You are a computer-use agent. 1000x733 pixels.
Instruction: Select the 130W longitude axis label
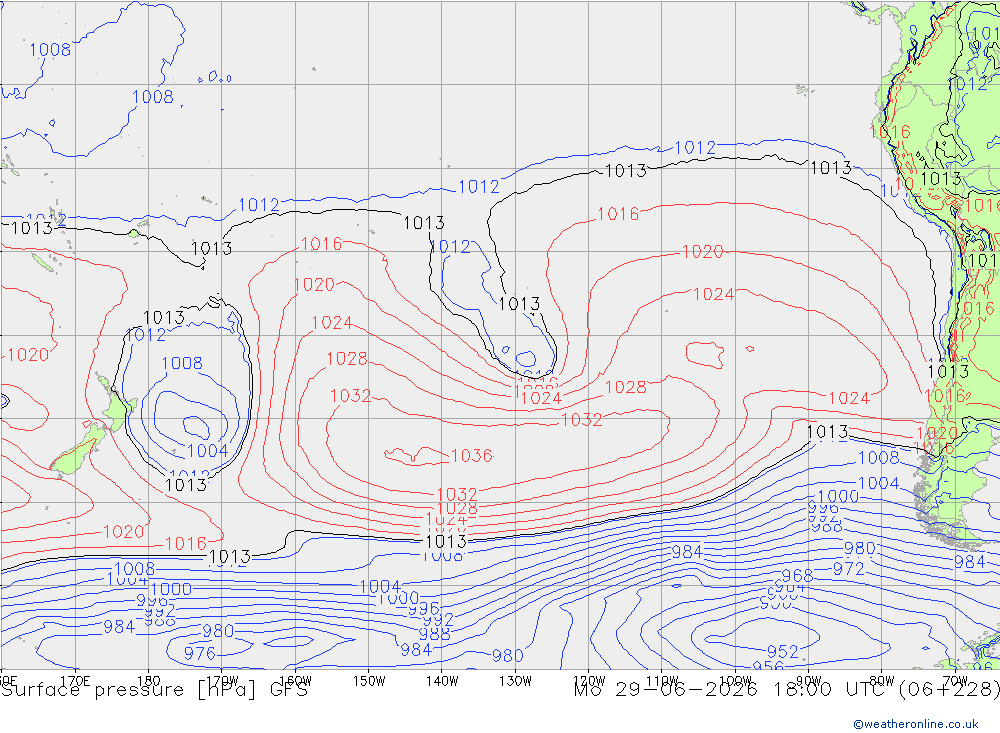pyautogui.click(x=515, y=681)
